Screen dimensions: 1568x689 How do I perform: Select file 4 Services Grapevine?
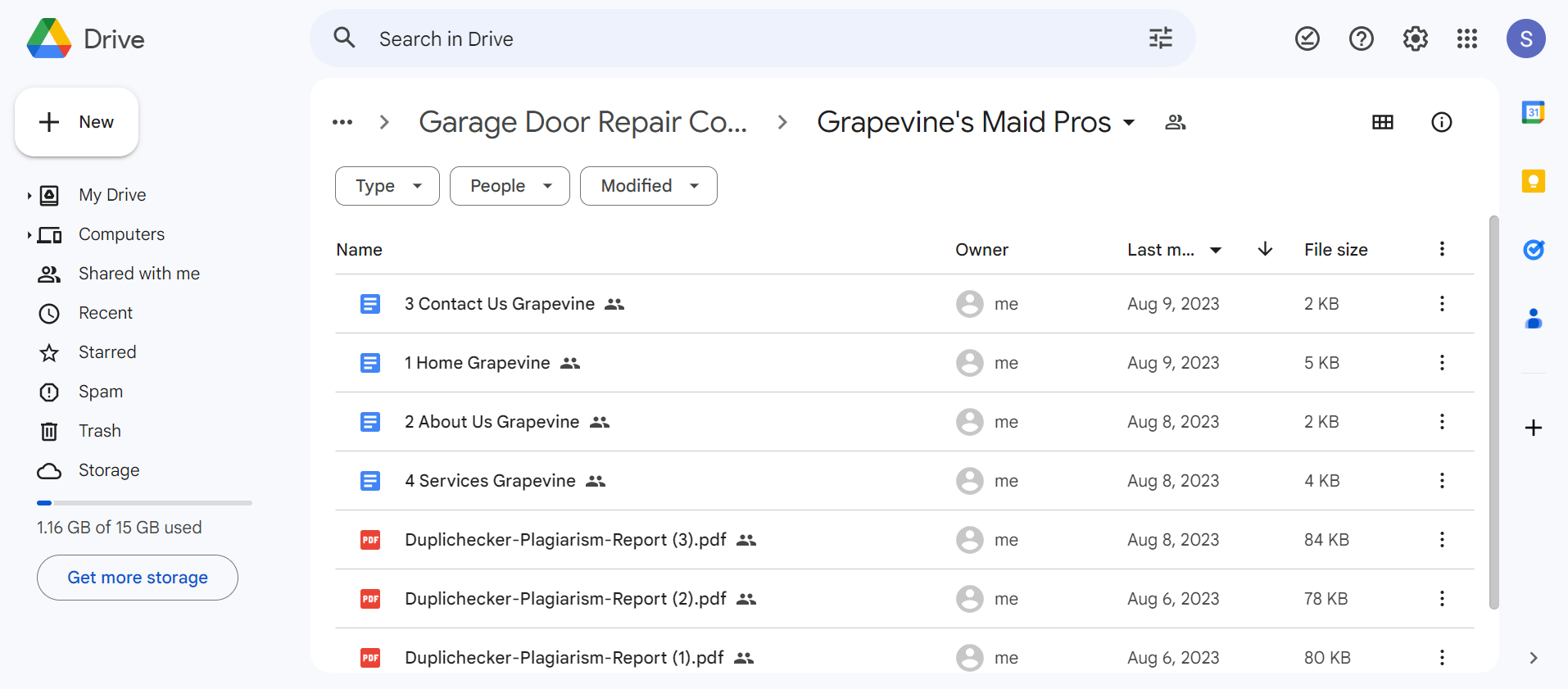click(904, 481)
